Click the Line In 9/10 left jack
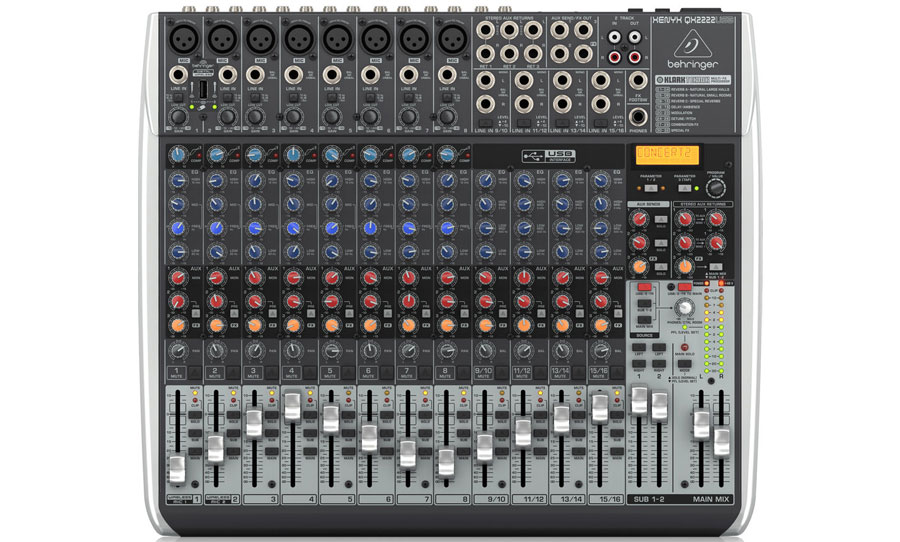Screen dimensions: 900x542 coord(485,80)
